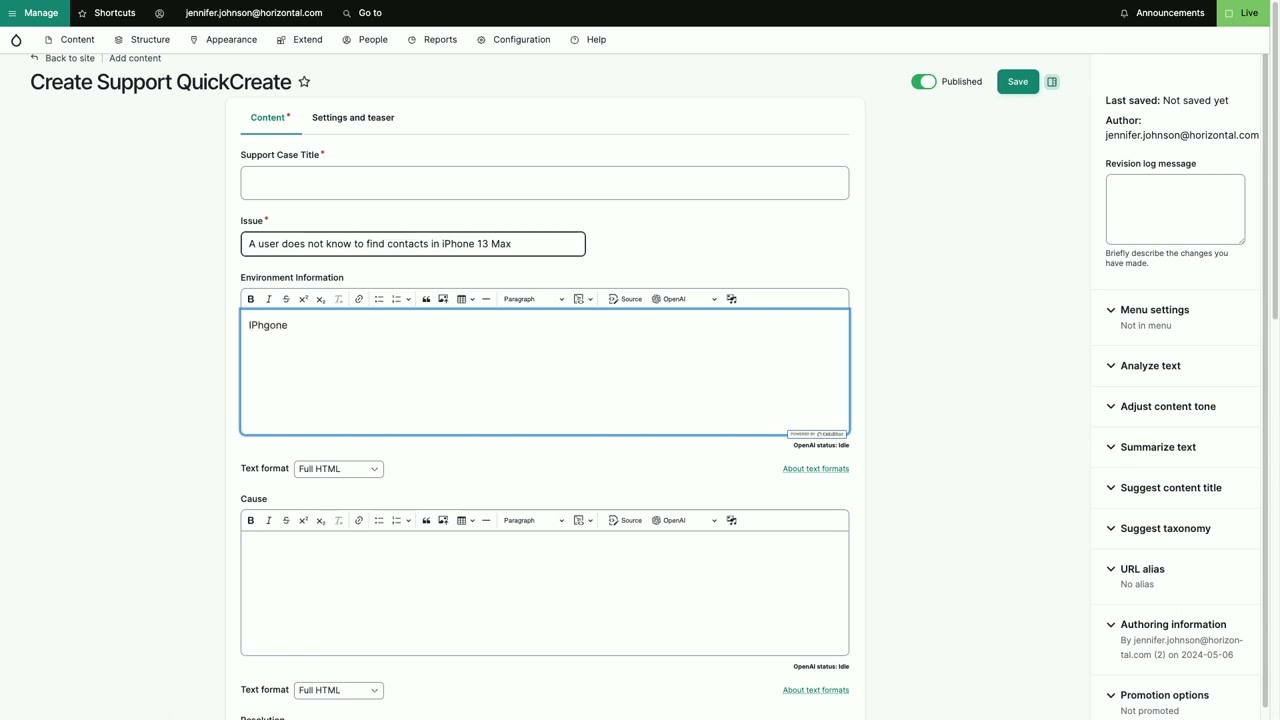Open OpenAI dropdown in Cause editor
1280x720 pixels.
685,520
